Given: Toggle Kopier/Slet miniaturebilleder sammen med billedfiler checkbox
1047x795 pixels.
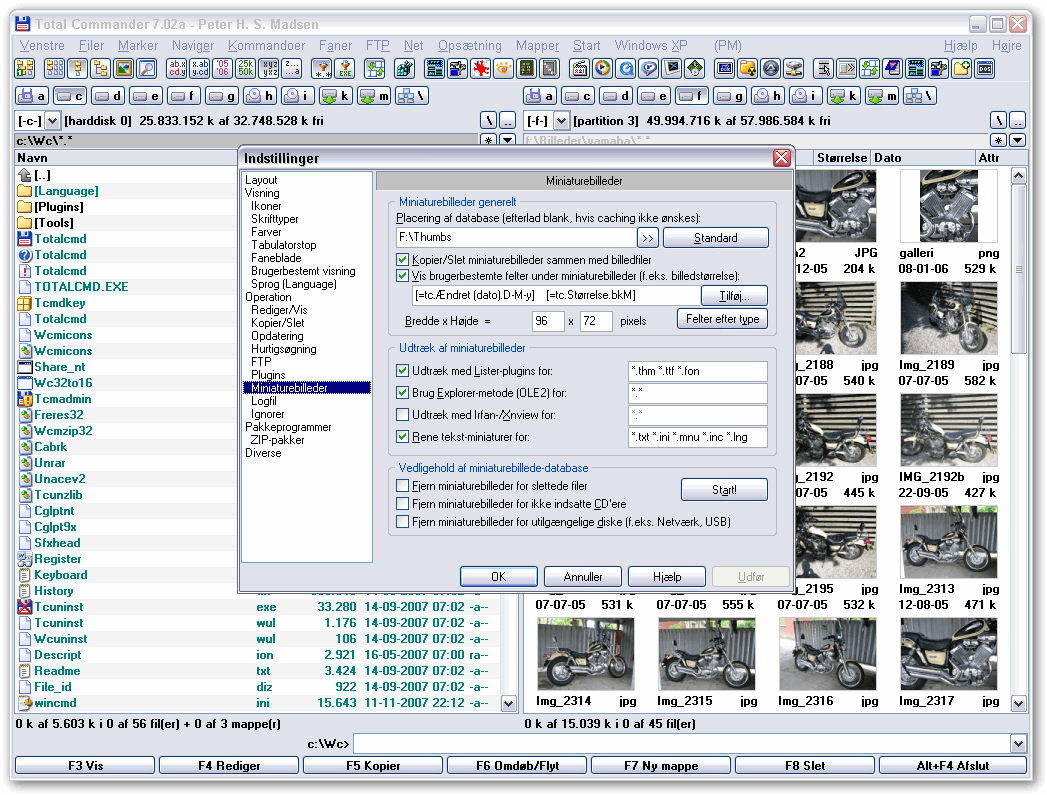Looking at the screenshot, I should pyautogui.click(x=403, y=260).
